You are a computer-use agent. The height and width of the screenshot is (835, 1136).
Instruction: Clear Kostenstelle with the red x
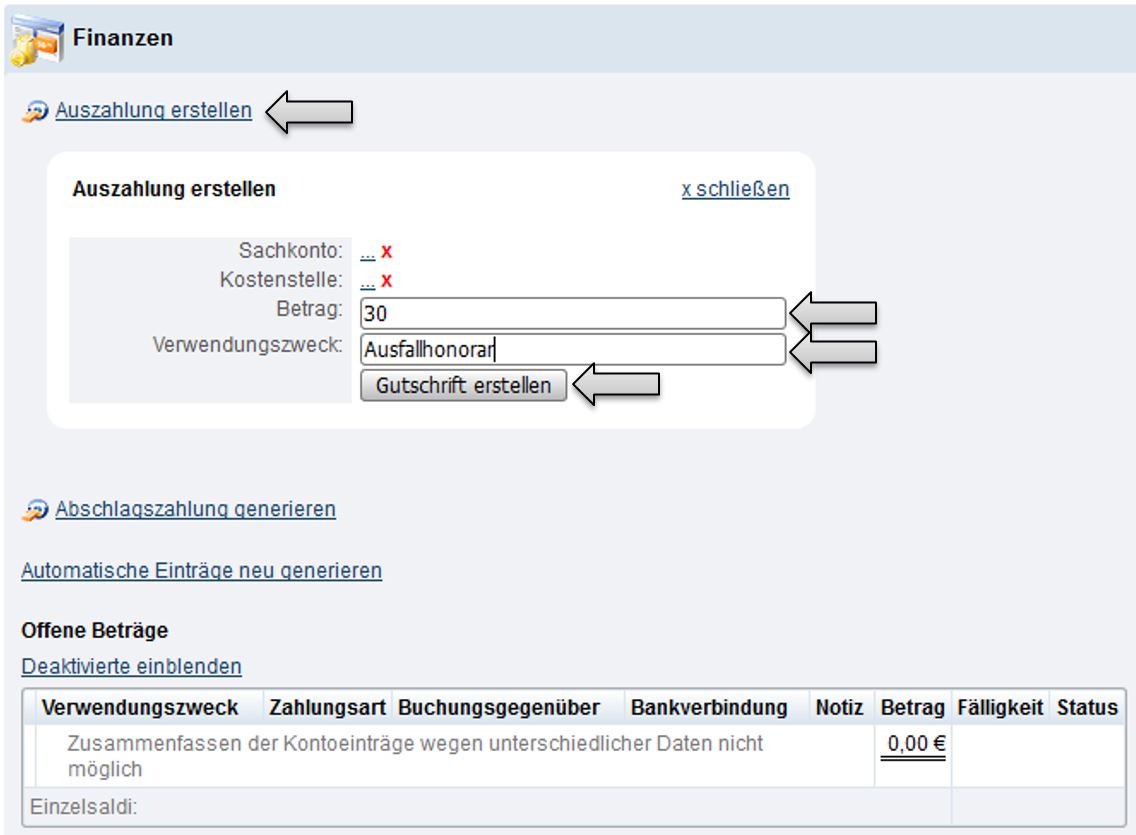[x=386, y=282]
